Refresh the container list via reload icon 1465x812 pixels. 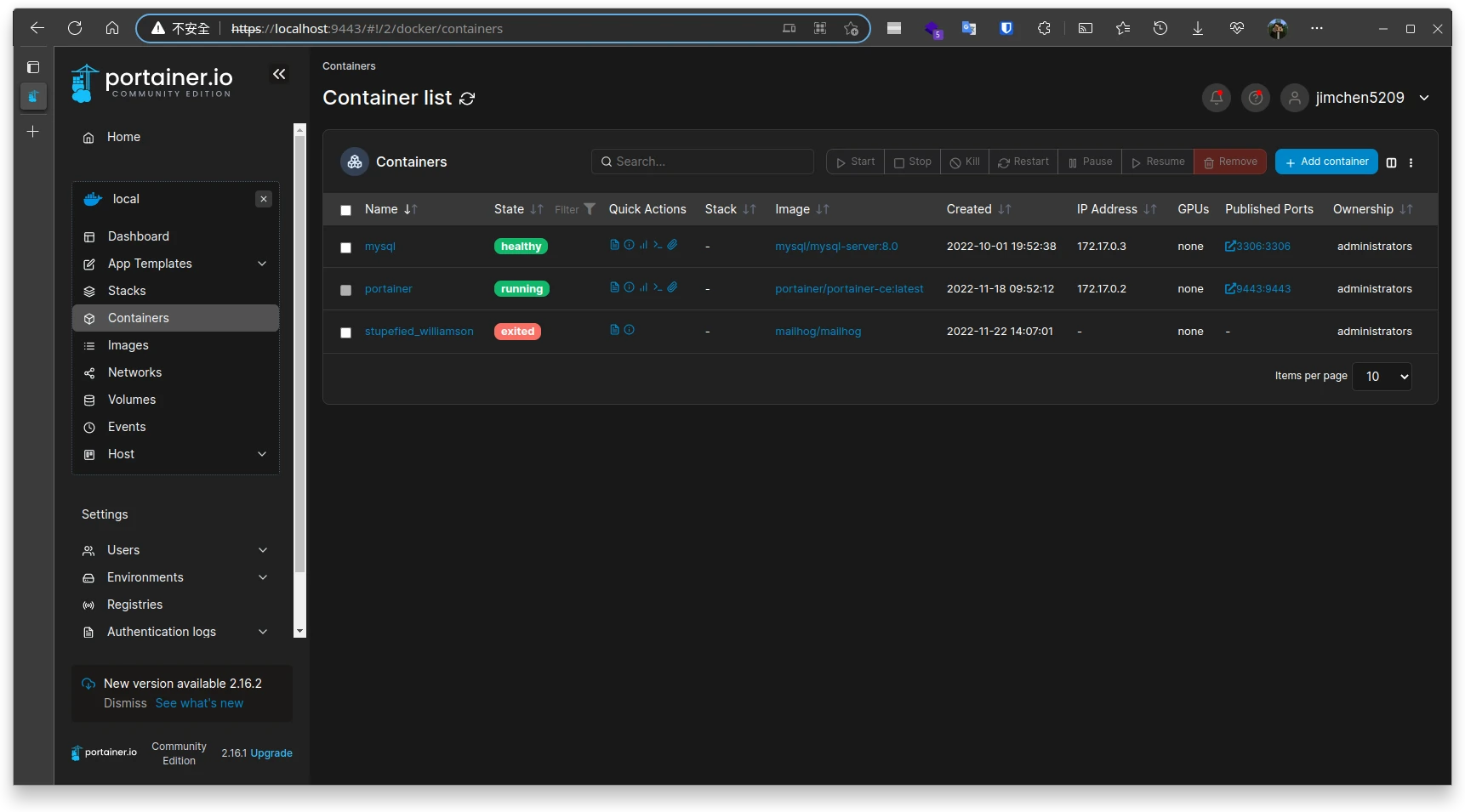467,99
